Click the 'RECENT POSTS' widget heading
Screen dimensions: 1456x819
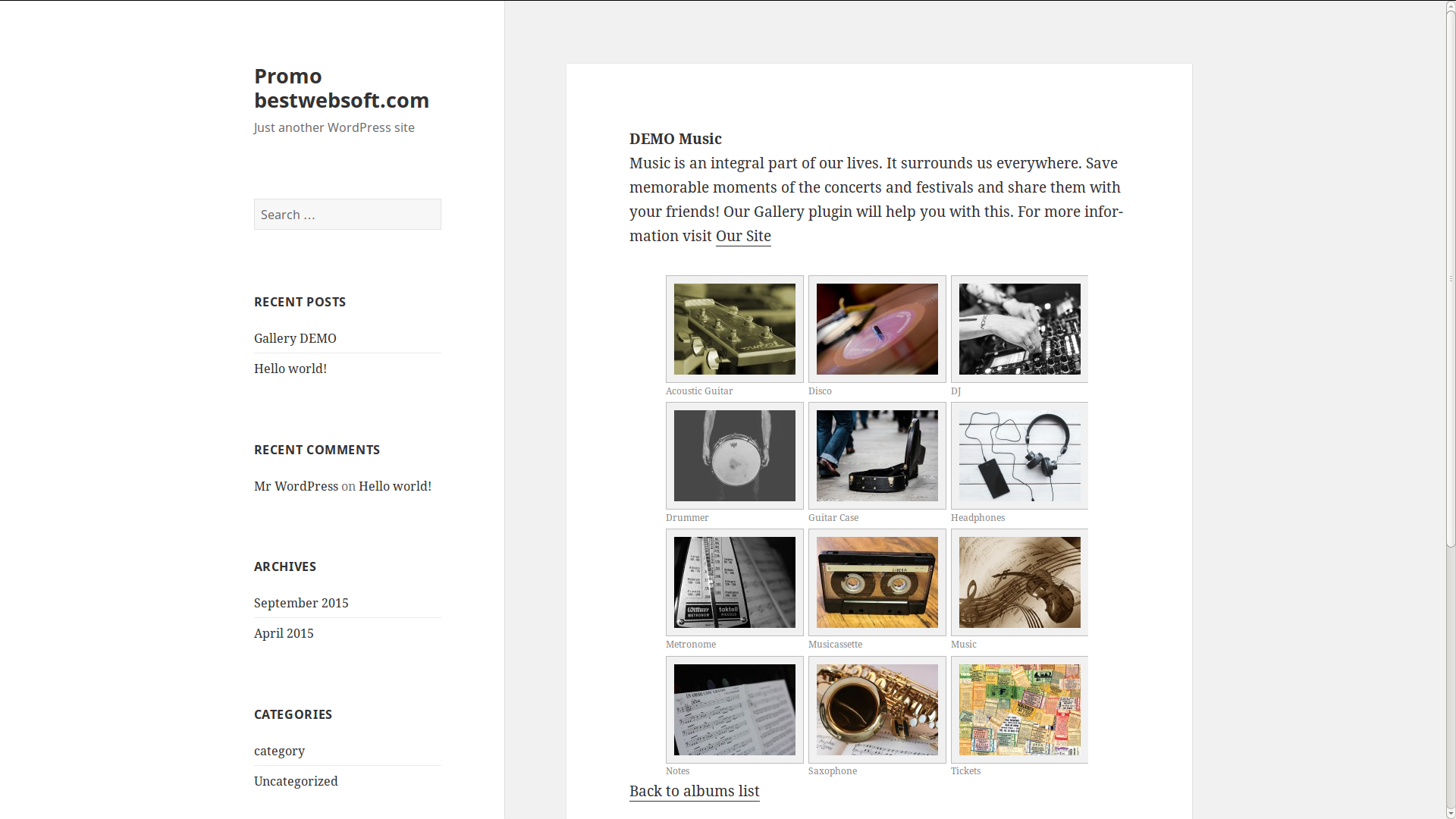[300, 302]
